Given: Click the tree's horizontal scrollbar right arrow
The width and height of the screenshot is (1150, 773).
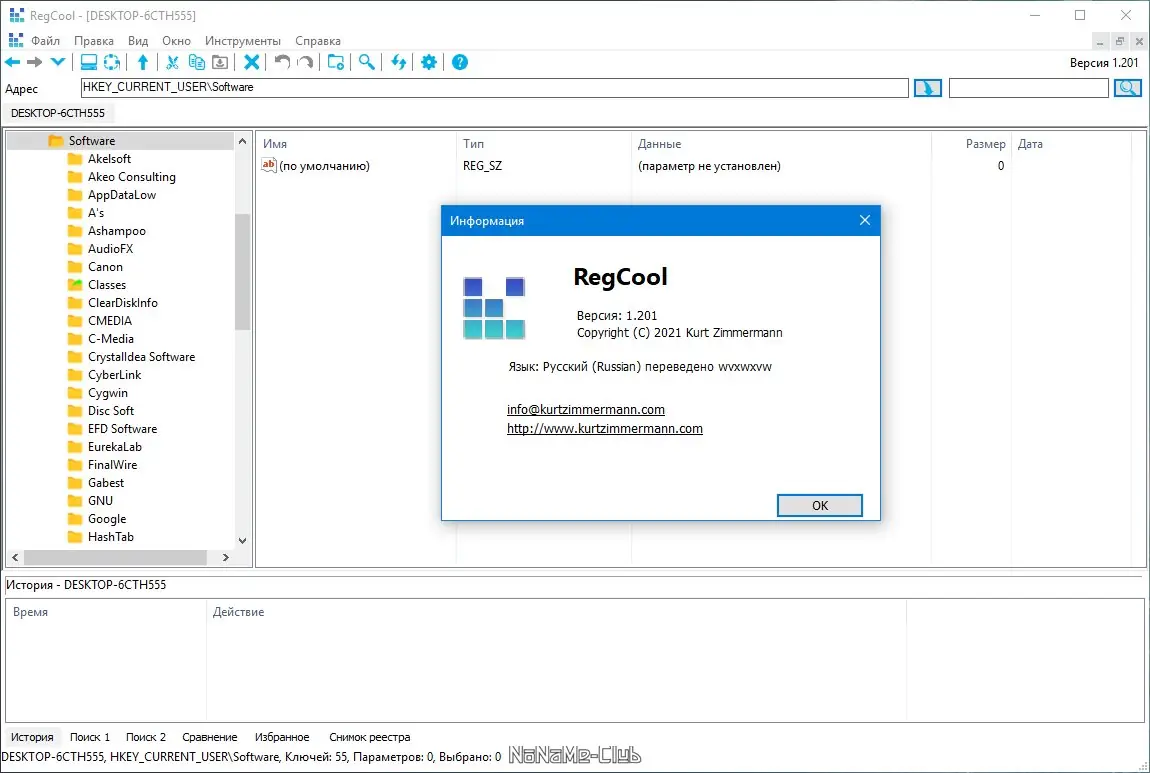Looking at the screenshot, I should pyautogui.click(x=225, y=557).
